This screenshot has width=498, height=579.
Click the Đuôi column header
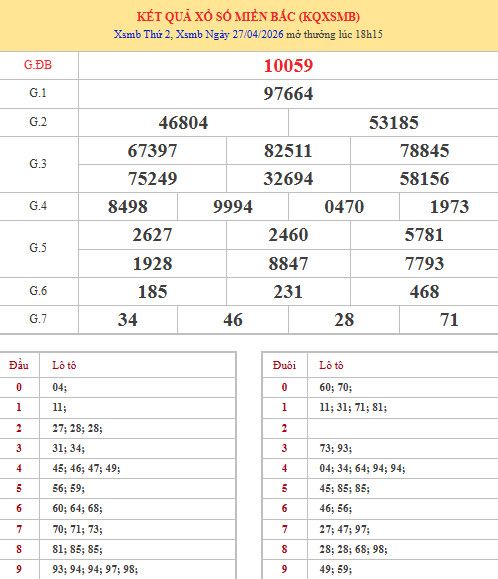coord(284,366)
